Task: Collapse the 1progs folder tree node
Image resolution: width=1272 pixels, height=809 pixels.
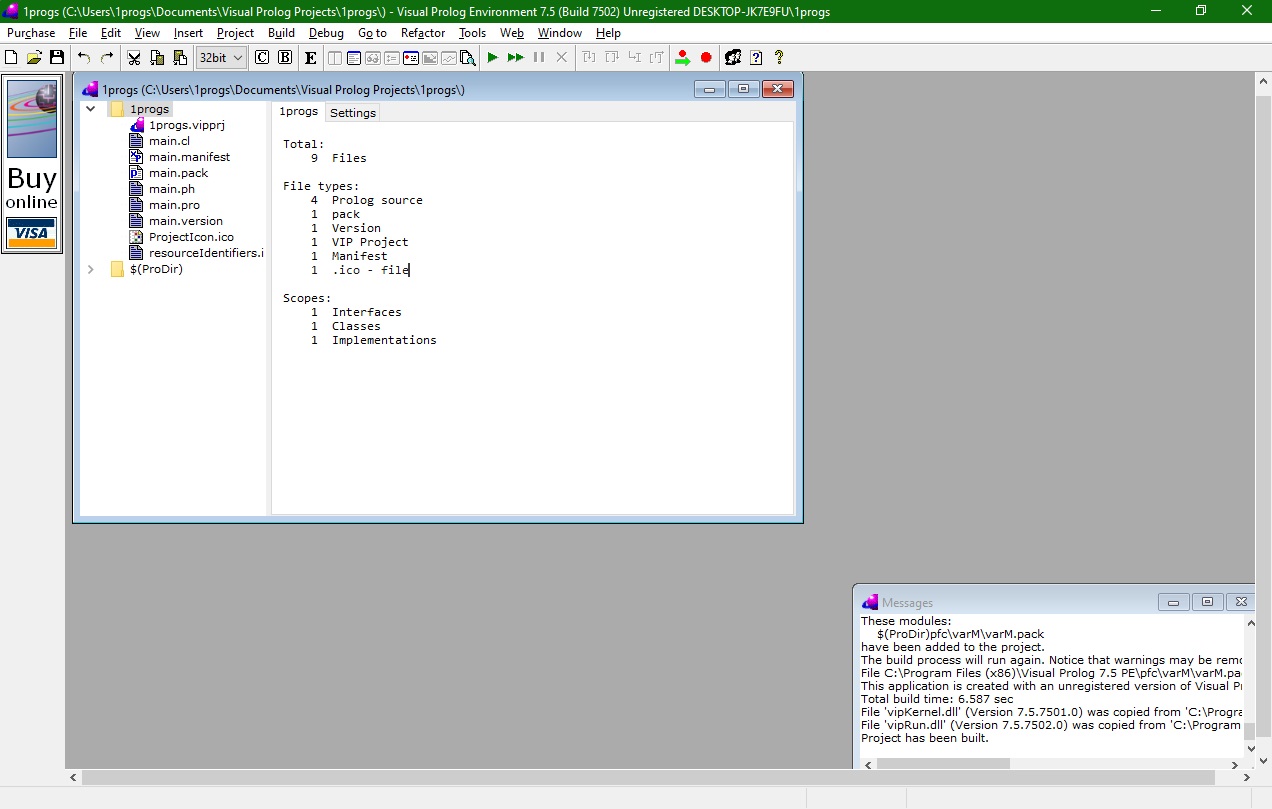Action: coord(90,109)
